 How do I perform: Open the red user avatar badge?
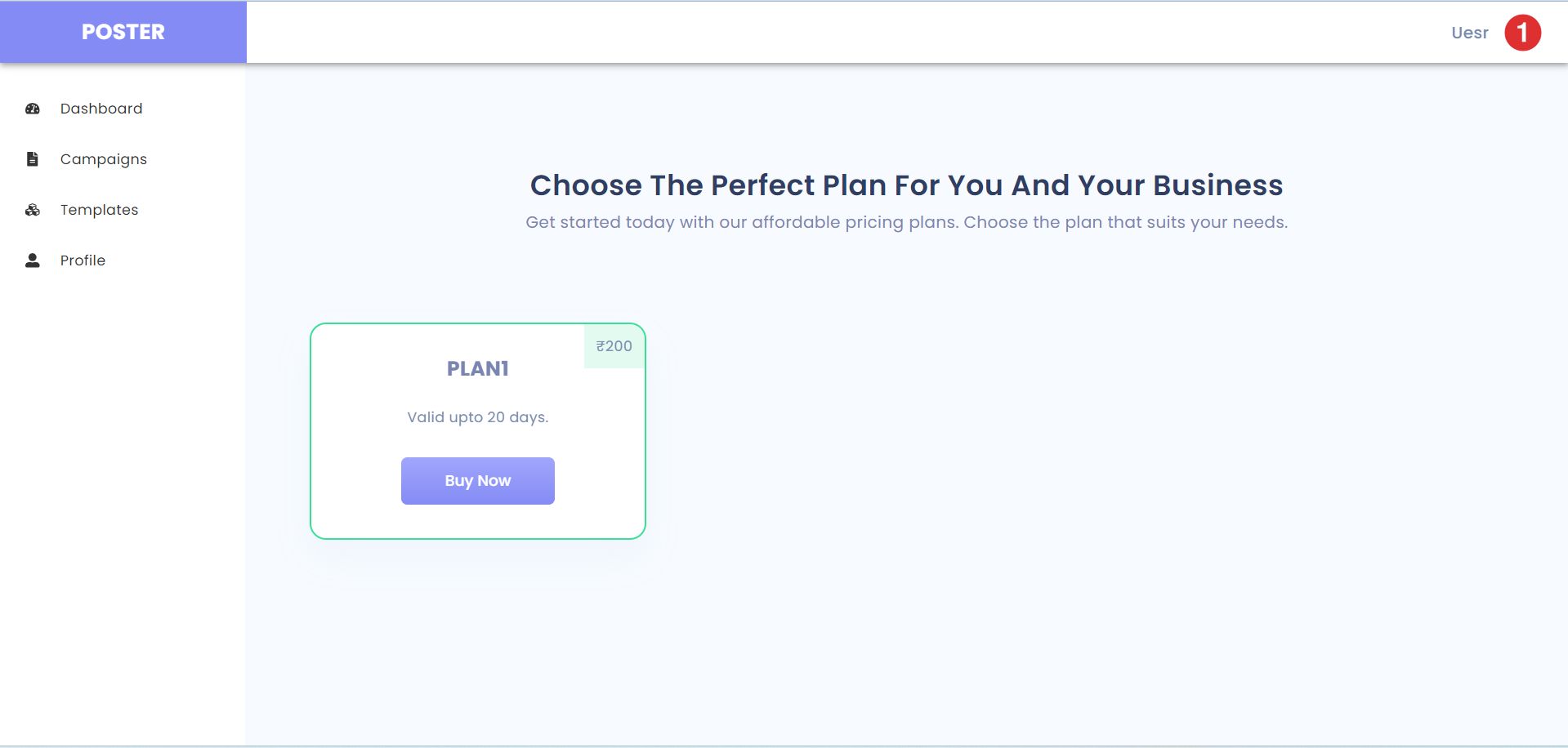click(x=1522, y=33)
